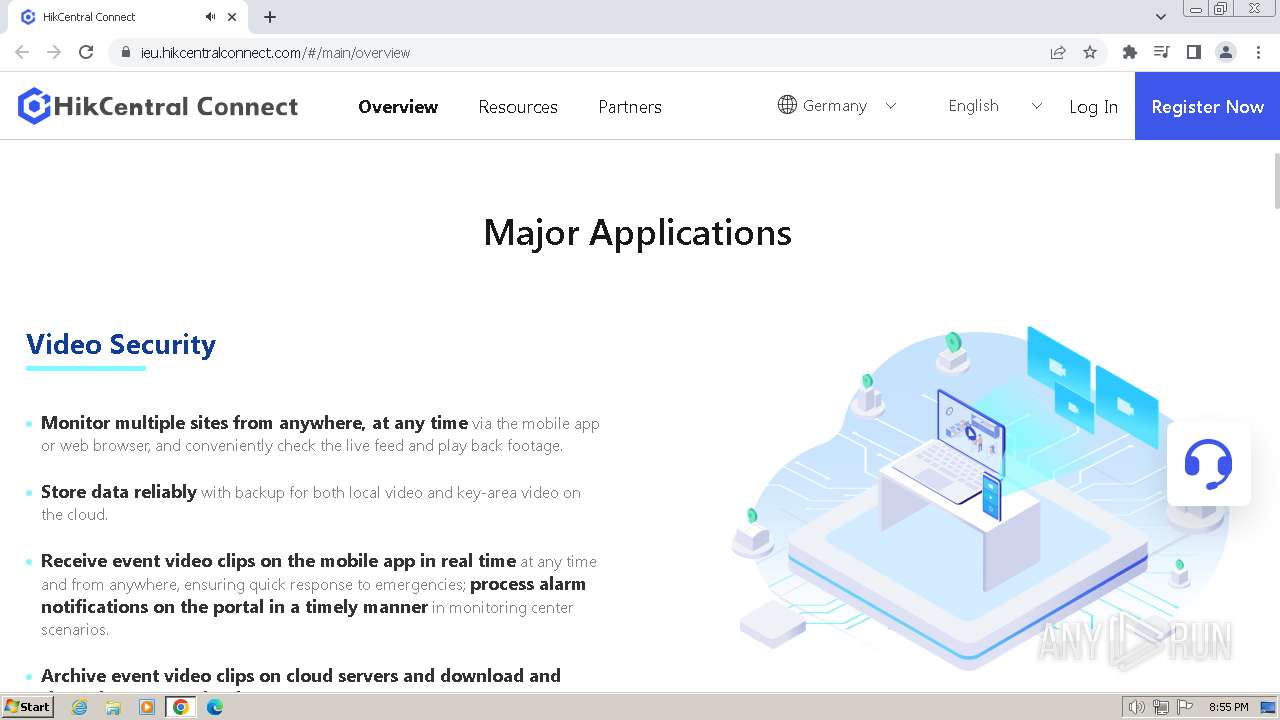This screenshot has width=1280, height=720.
Task: Click the globe icon next to Germany
Action: pyautogui.click(x=787, y=105)
